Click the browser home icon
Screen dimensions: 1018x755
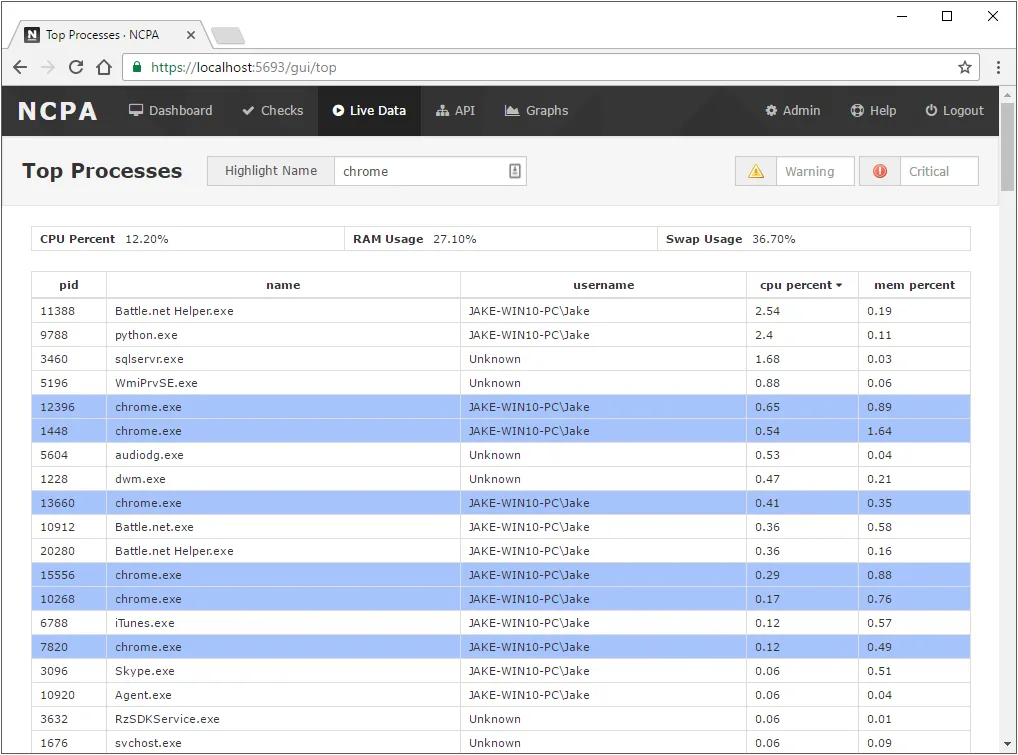[x=104, y=68]
